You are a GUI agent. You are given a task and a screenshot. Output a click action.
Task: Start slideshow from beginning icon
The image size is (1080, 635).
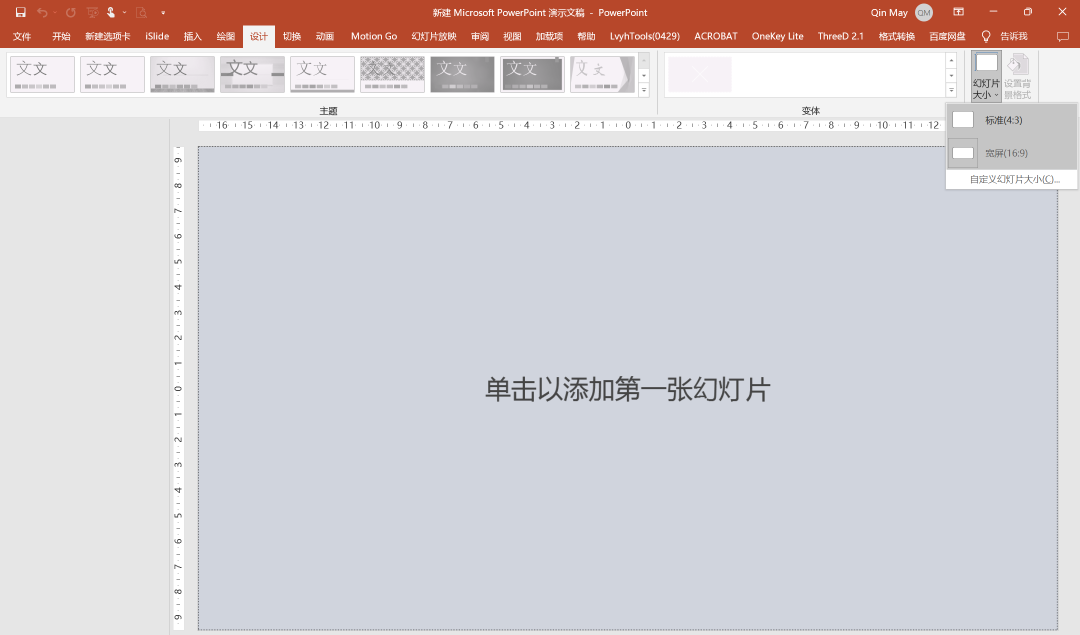coord(92,12)
